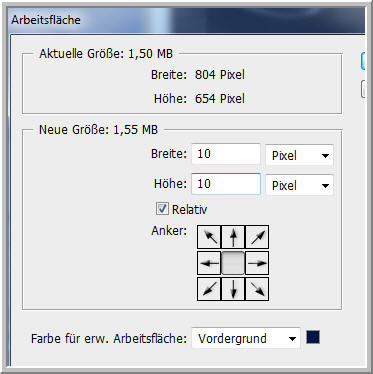Open the Breite unit Pixel dropdown
The image size is (373, 374).
pos(299,155)
